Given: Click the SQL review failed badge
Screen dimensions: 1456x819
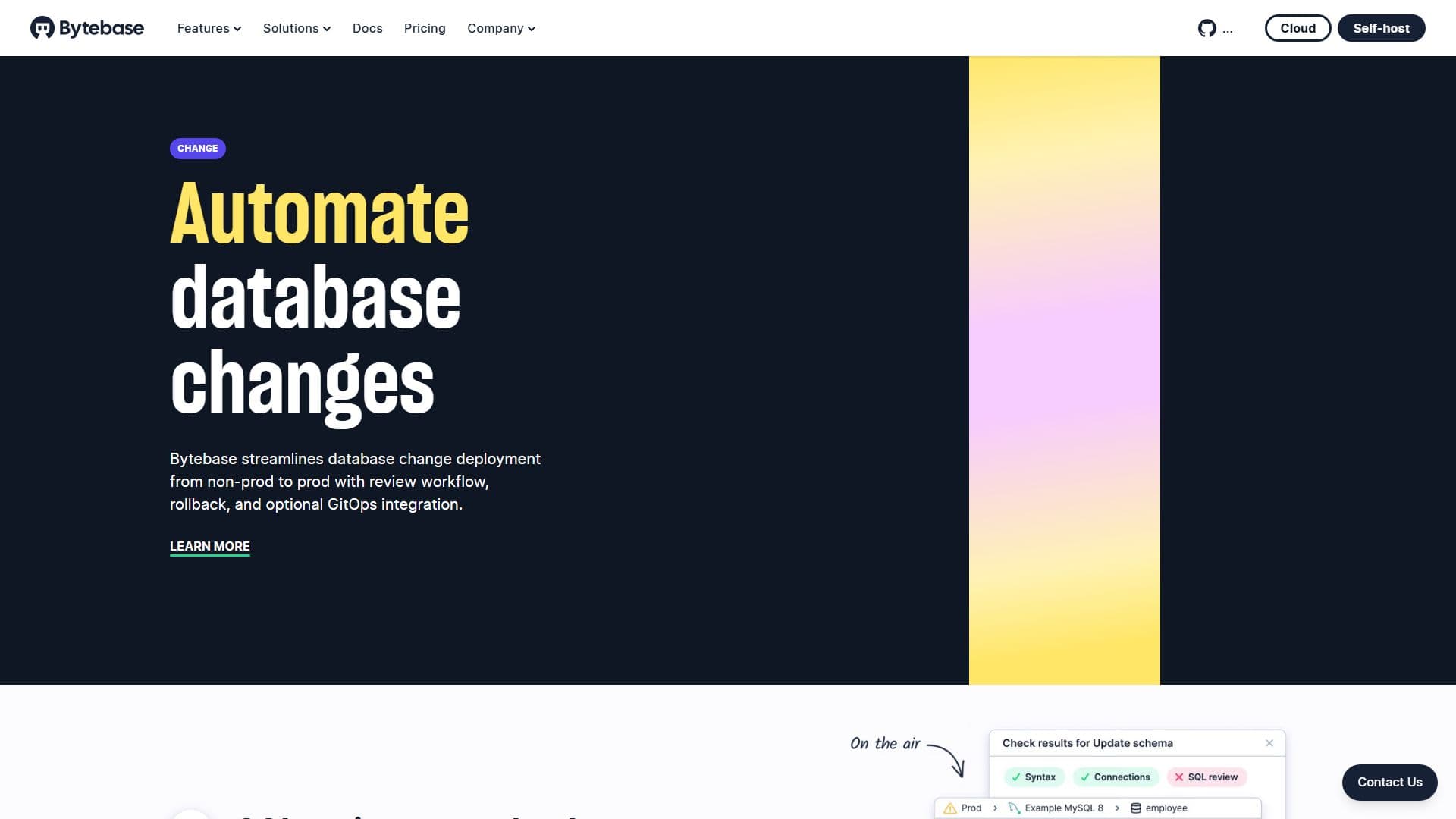Looking at the screenshot, I should pyautogui.click(x=1207, y=777).
